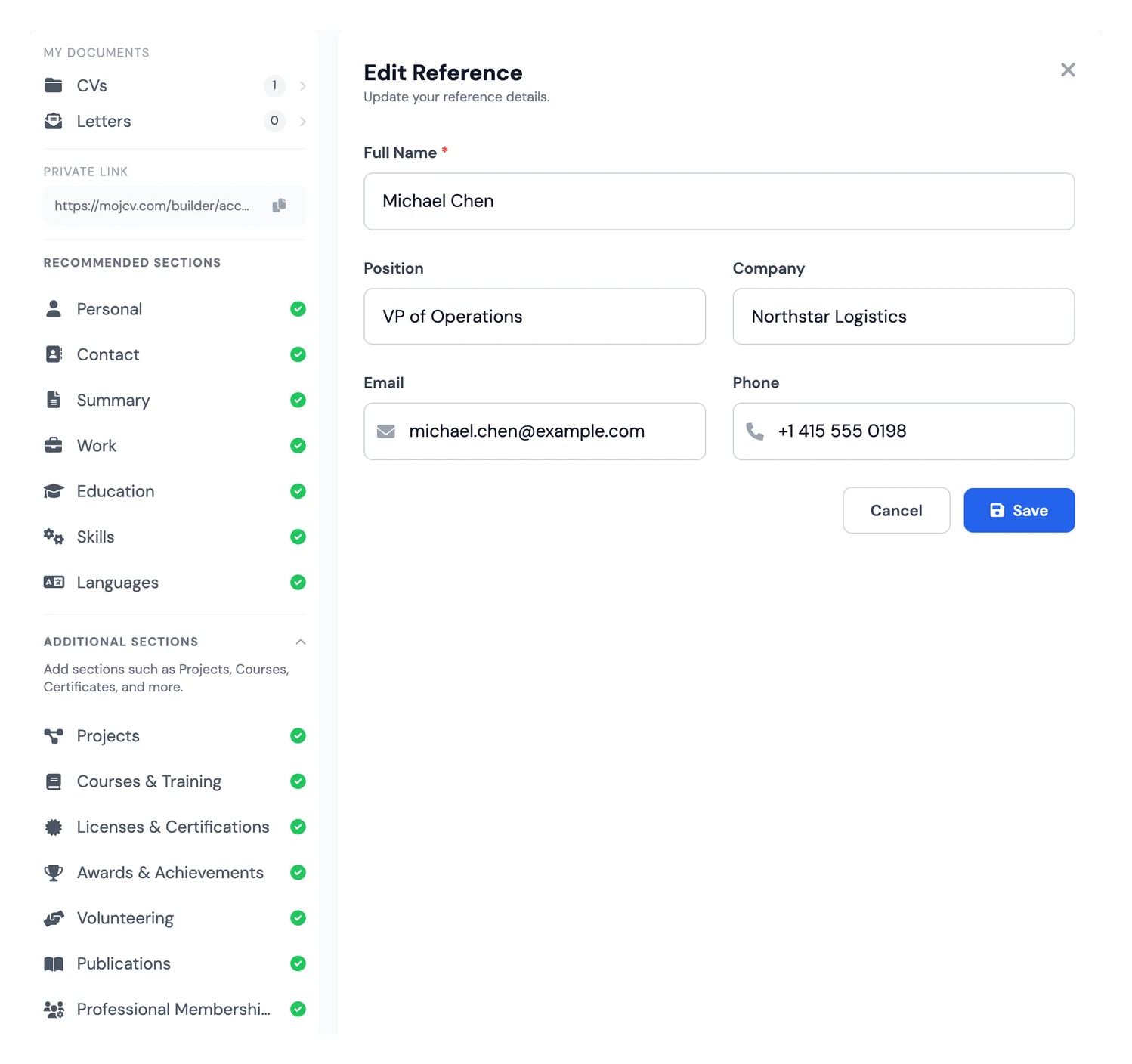This screenshot has width=1132, height=1064.
Task: Collapse the Additional Sections list
Action: (x=301, y=642)
